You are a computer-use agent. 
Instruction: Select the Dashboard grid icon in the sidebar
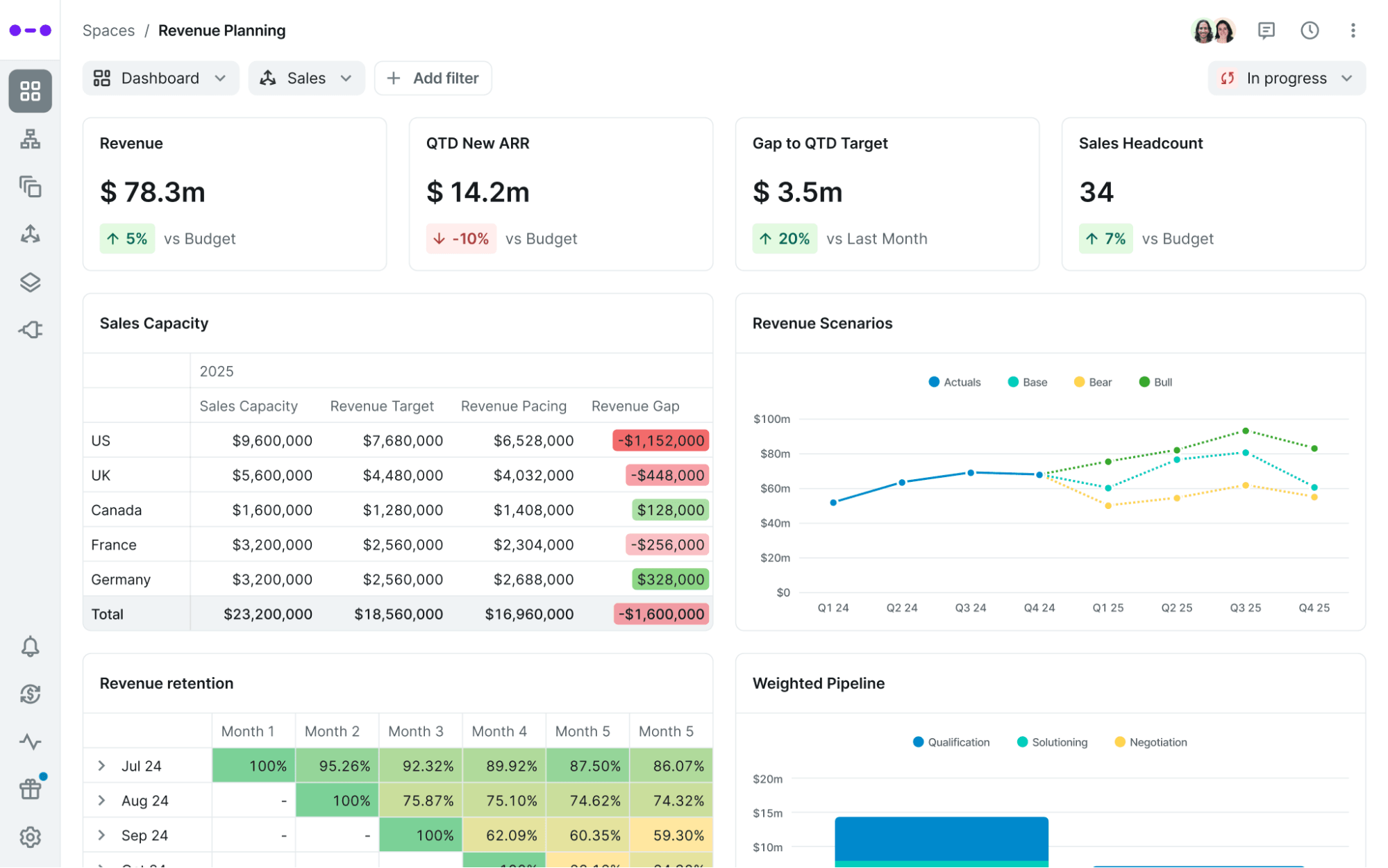[x=30, y=91]
